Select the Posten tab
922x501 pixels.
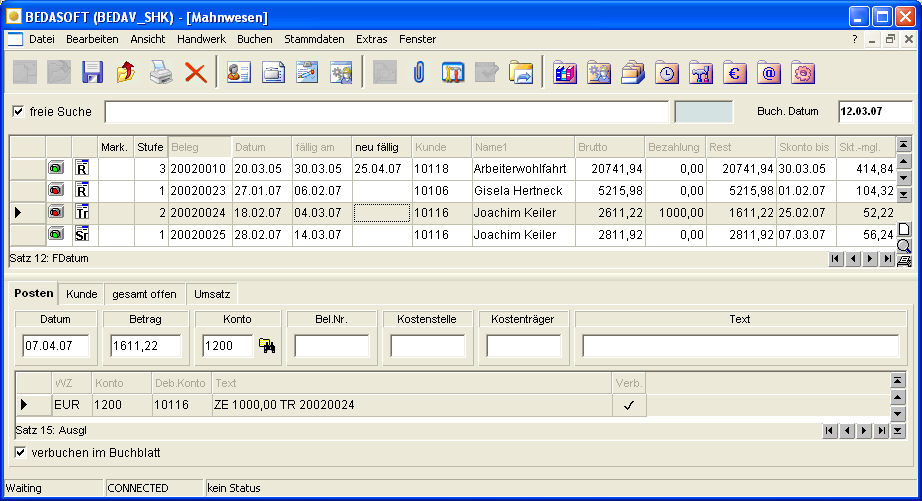34,293
